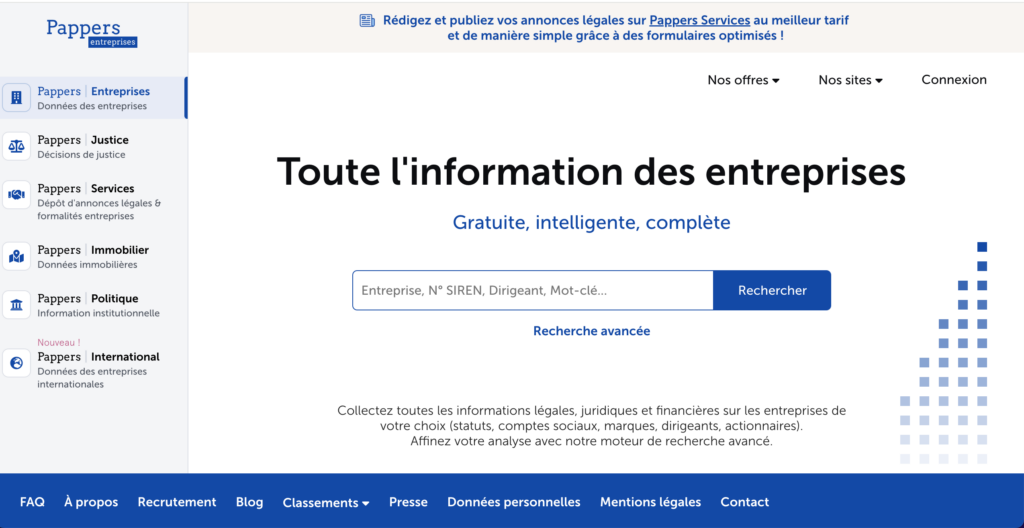The image size is (1024, 528).
Task: Click the newspaper icon in the top banner
Action: point(367,20)
